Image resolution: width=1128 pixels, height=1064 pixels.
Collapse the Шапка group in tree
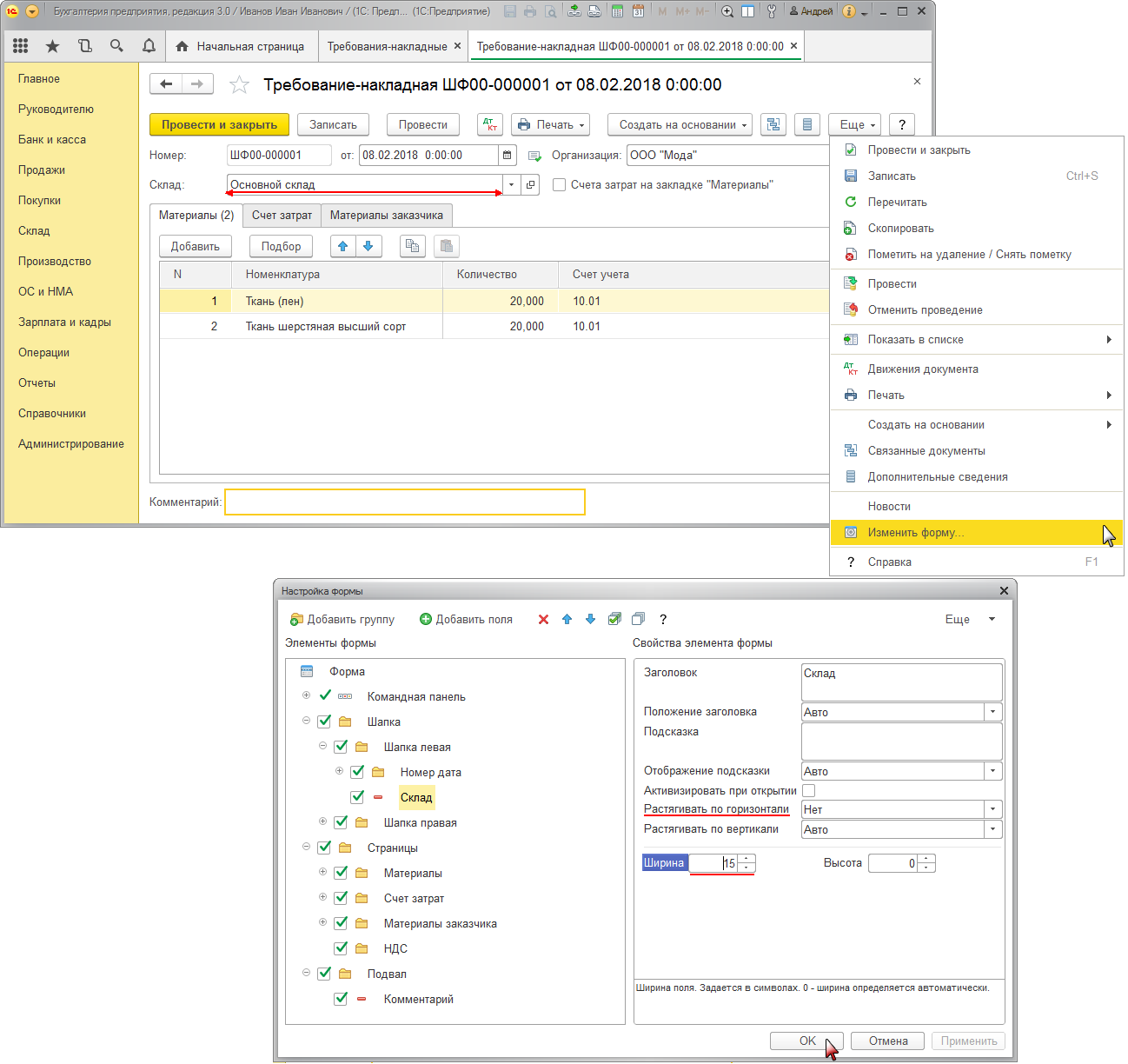click(x=306, y=721)
